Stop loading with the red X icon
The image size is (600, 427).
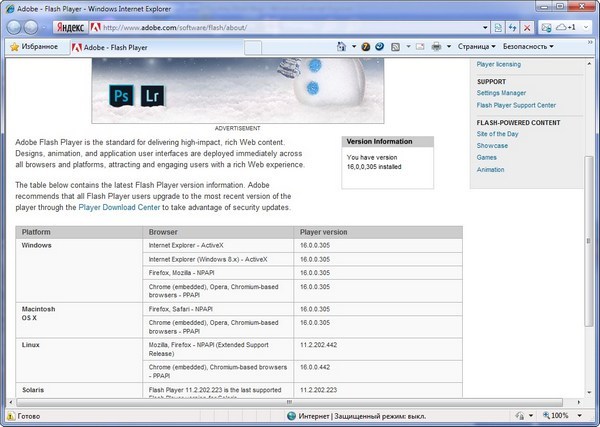(527, 28)
